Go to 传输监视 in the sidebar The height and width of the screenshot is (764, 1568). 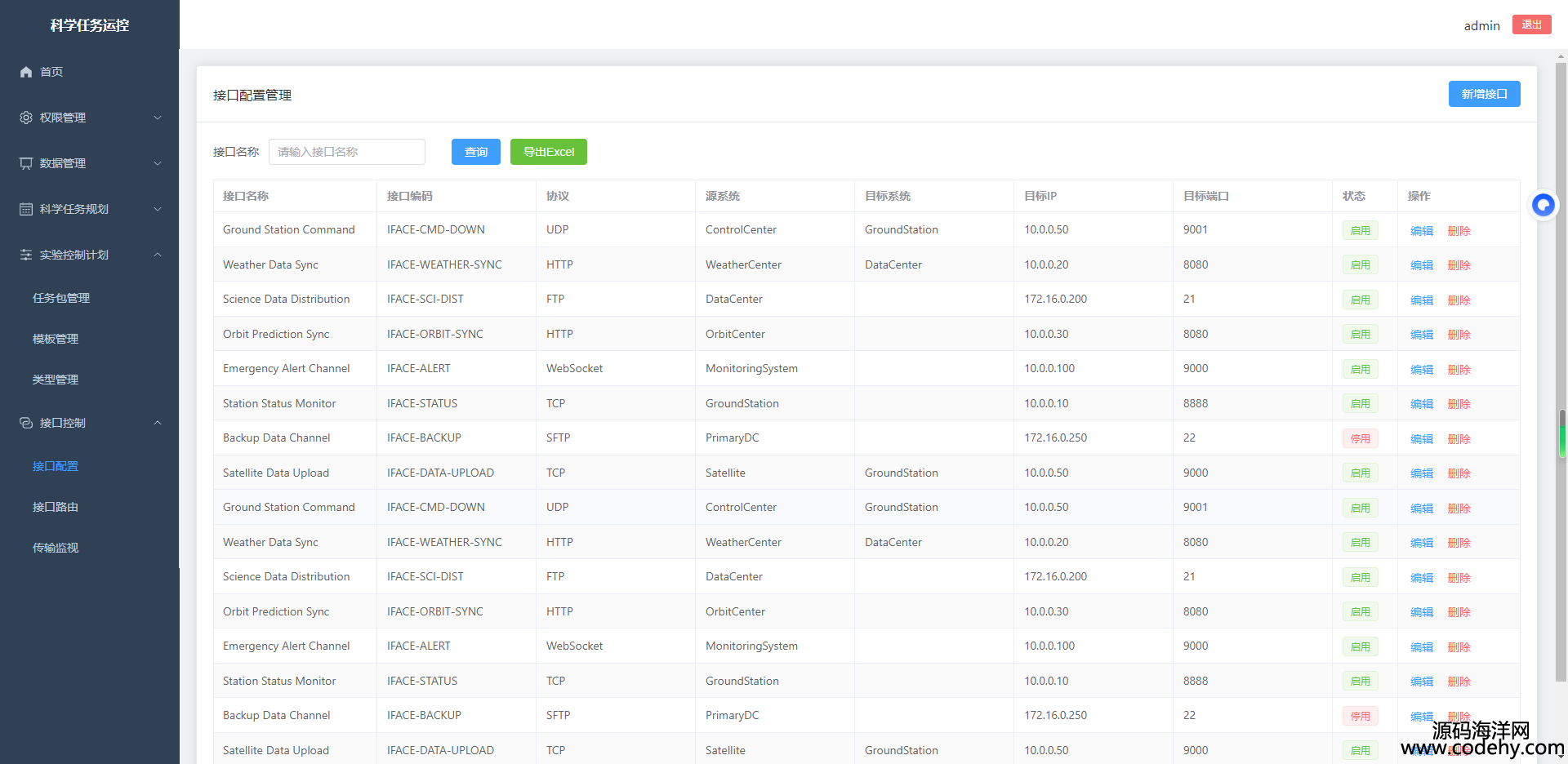click(x=56, y=548)
